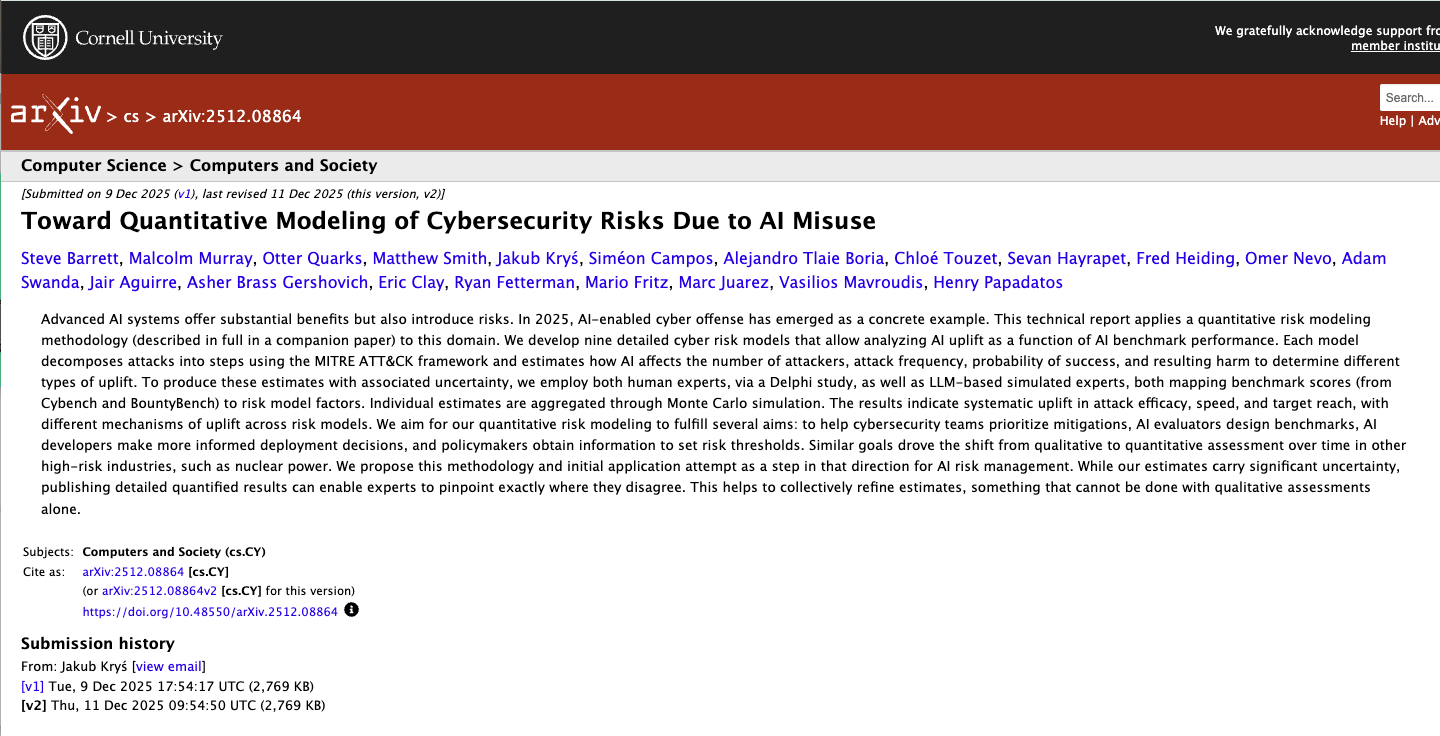1440x736 pixels.
Task: Open author Steve Barrett's page
Action: coord(70,258)
